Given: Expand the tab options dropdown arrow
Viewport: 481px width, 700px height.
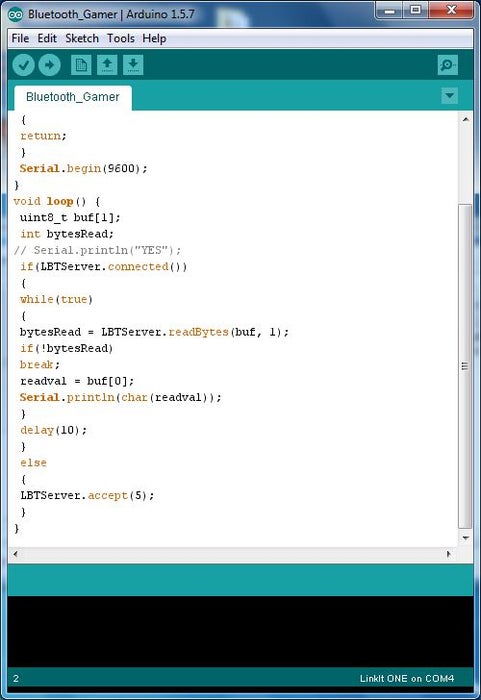Looking at the screenshot, I should 450,96.
